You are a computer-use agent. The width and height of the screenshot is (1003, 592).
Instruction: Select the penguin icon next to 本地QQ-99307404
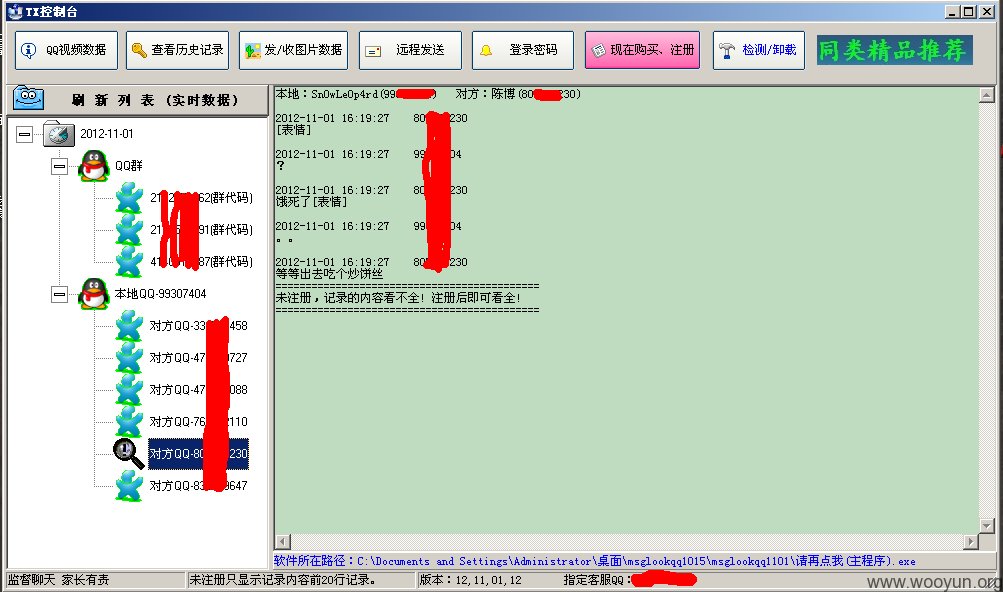coord(94,294)
